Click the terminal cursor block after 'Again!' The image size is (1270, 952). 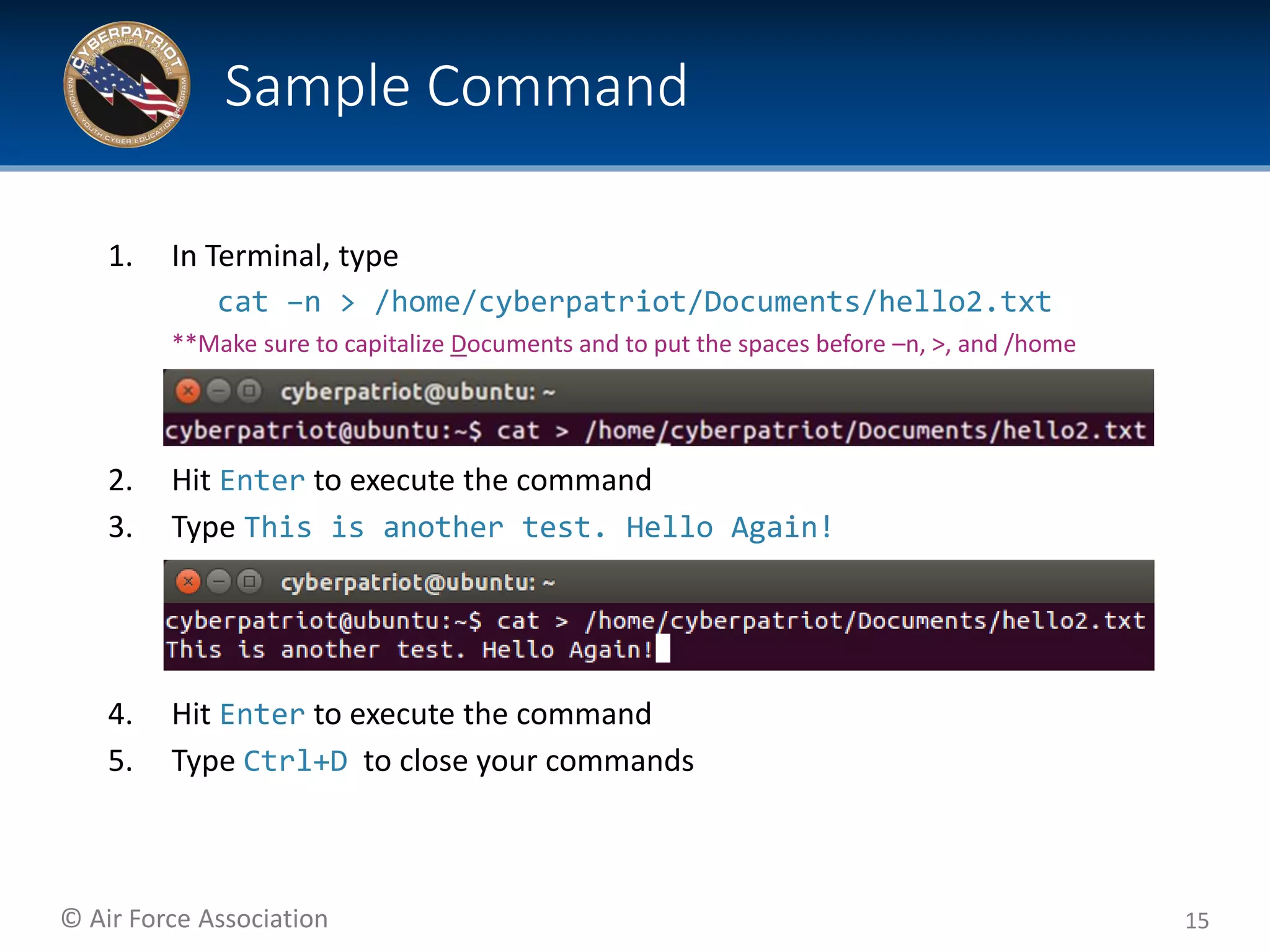[x=663, y=649]
